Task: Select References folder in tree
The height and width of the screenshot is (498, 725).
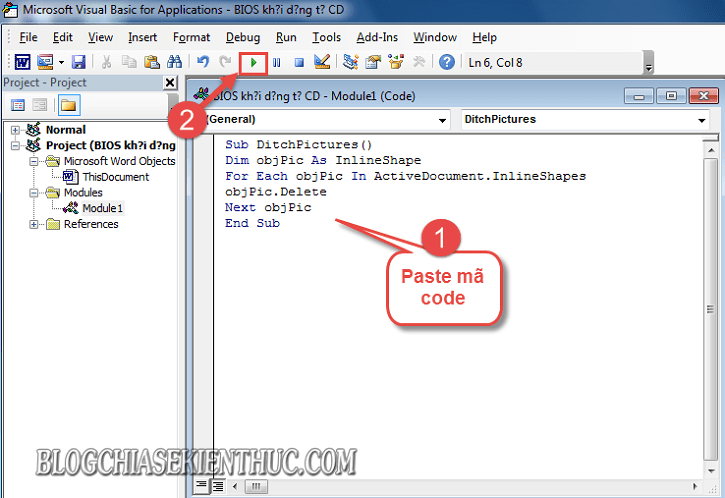Action: [x=91, y=224]
